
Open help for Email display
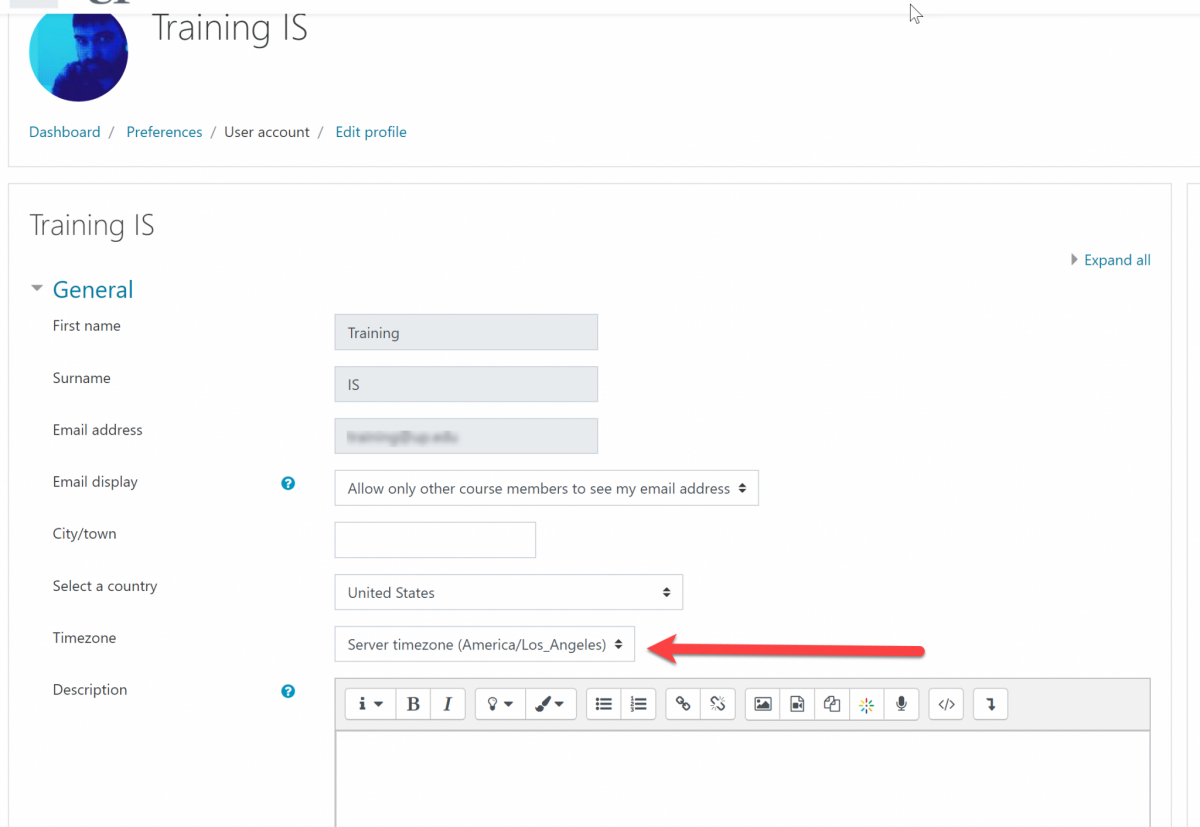coord(288,483)
